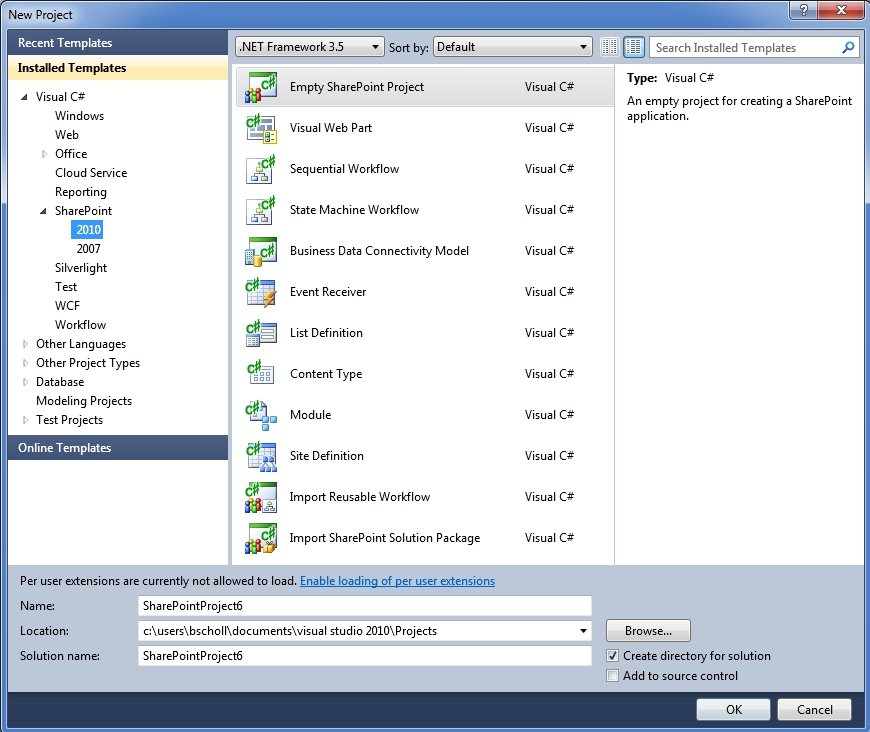Screen dimensions: 870x732
Task: Collapse the SharePoint tree node
Action: [x=43, y=211]
